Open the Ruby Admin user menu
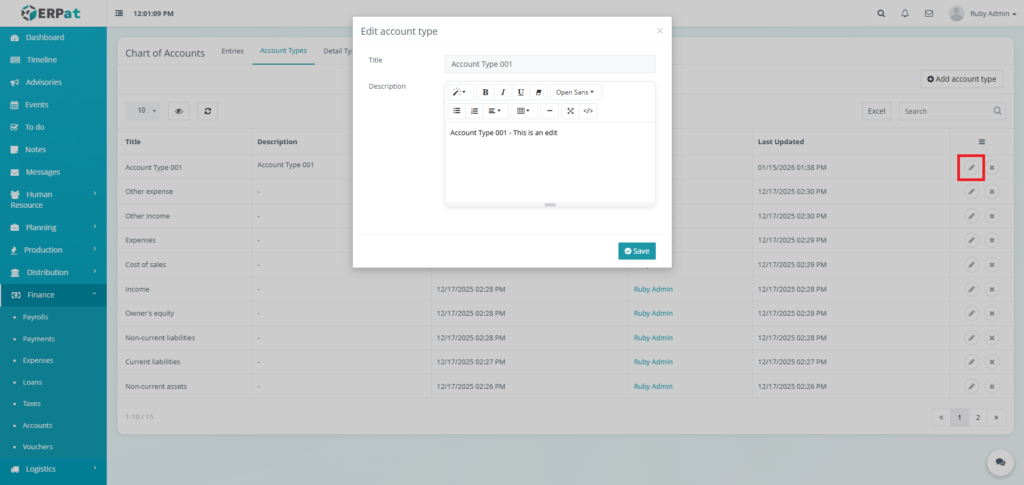Viewport: 1024px width, 485px height. coord(982,13)
